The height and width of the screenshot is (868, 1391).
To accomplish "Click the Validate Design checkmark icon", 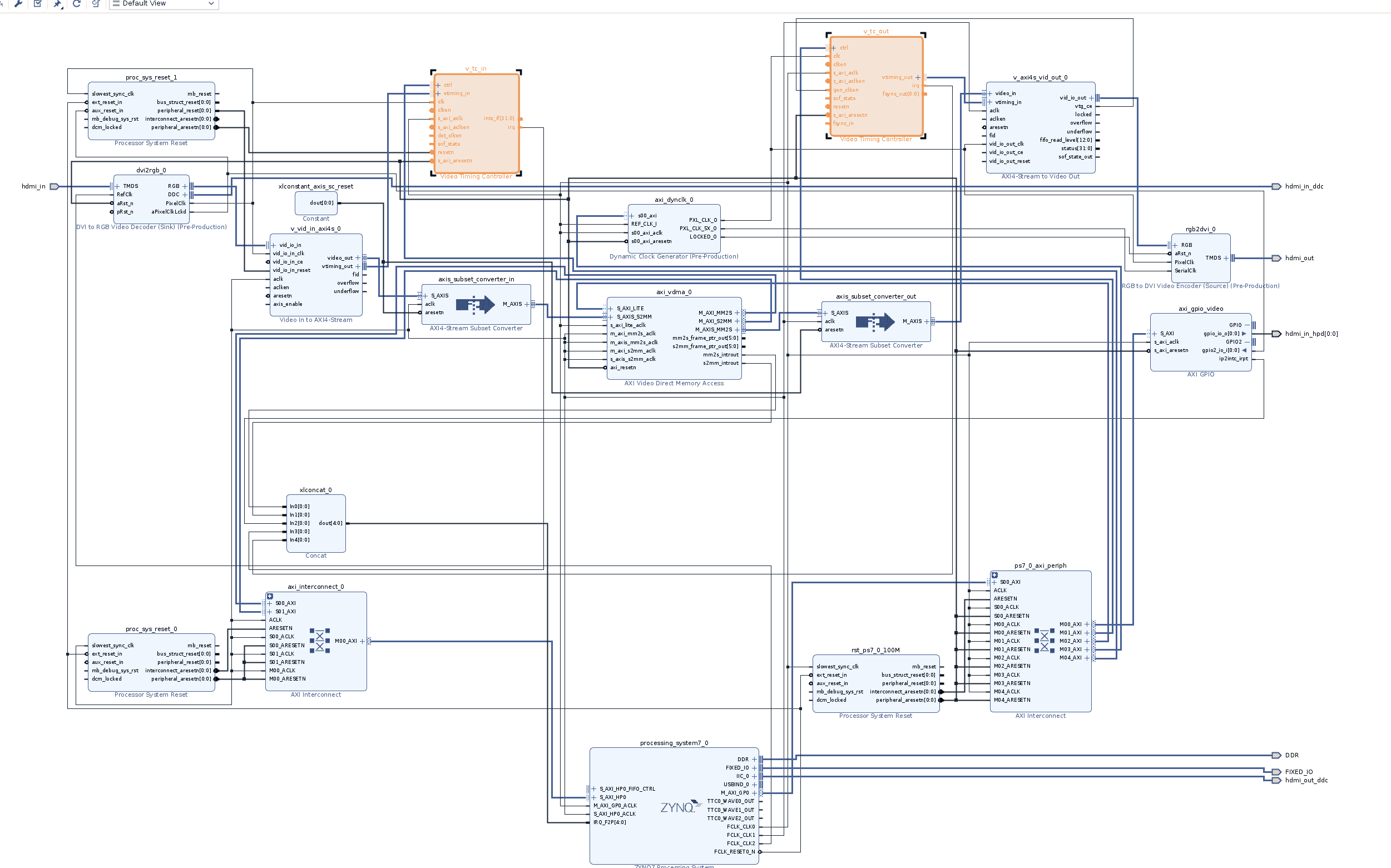I will point(38,3).
